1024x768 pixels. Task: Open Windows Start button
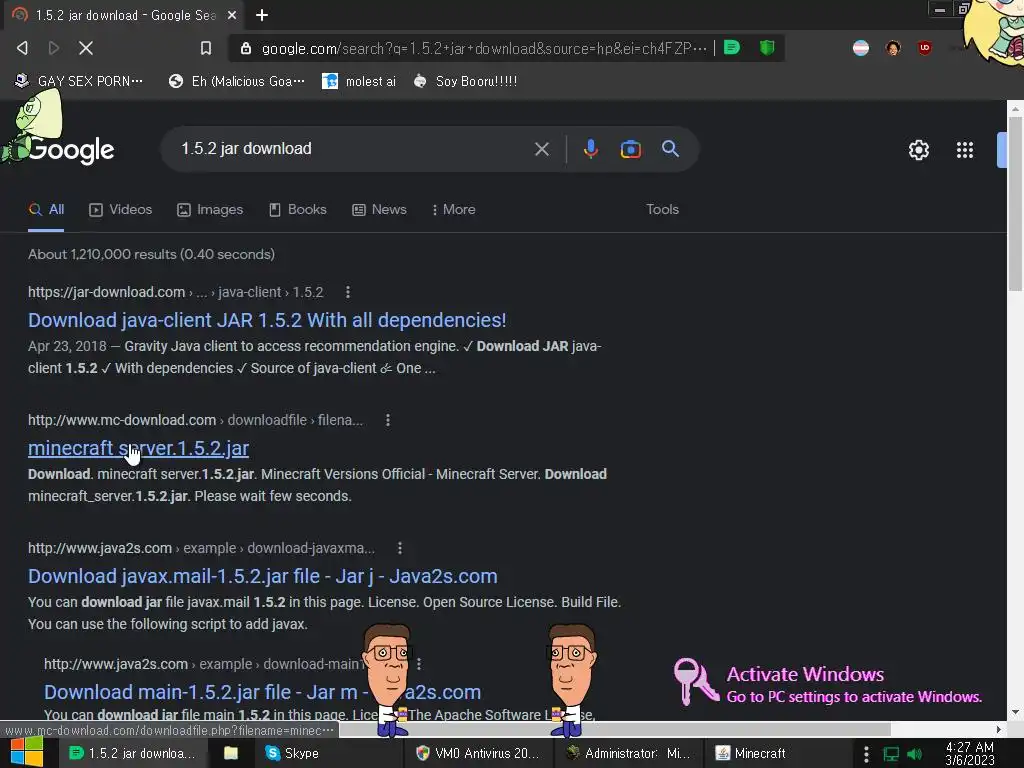(x=27, y=752)
